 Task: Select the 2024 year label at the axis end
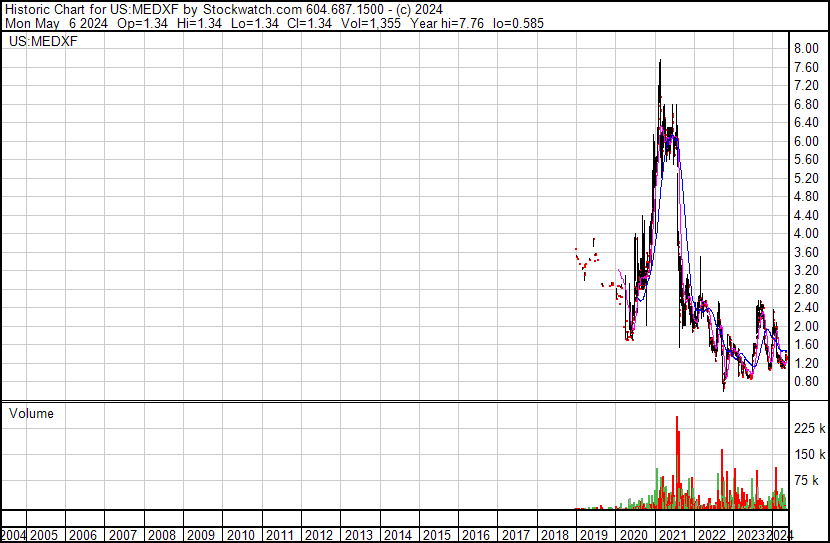point(780,535)
